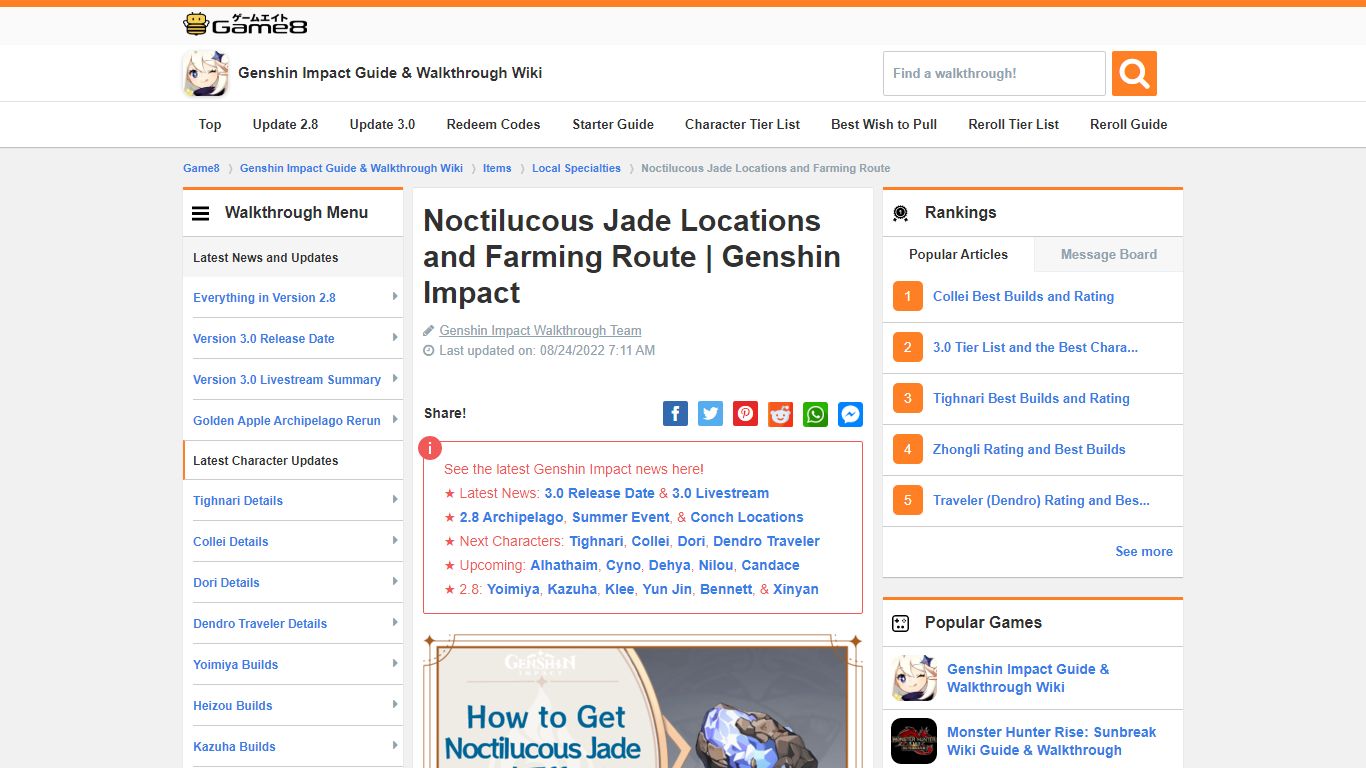Image resolution: width=1366 pixels, height=768 pixels.
Task: Open the 3.0 Livestream news link
Action: 720,493
